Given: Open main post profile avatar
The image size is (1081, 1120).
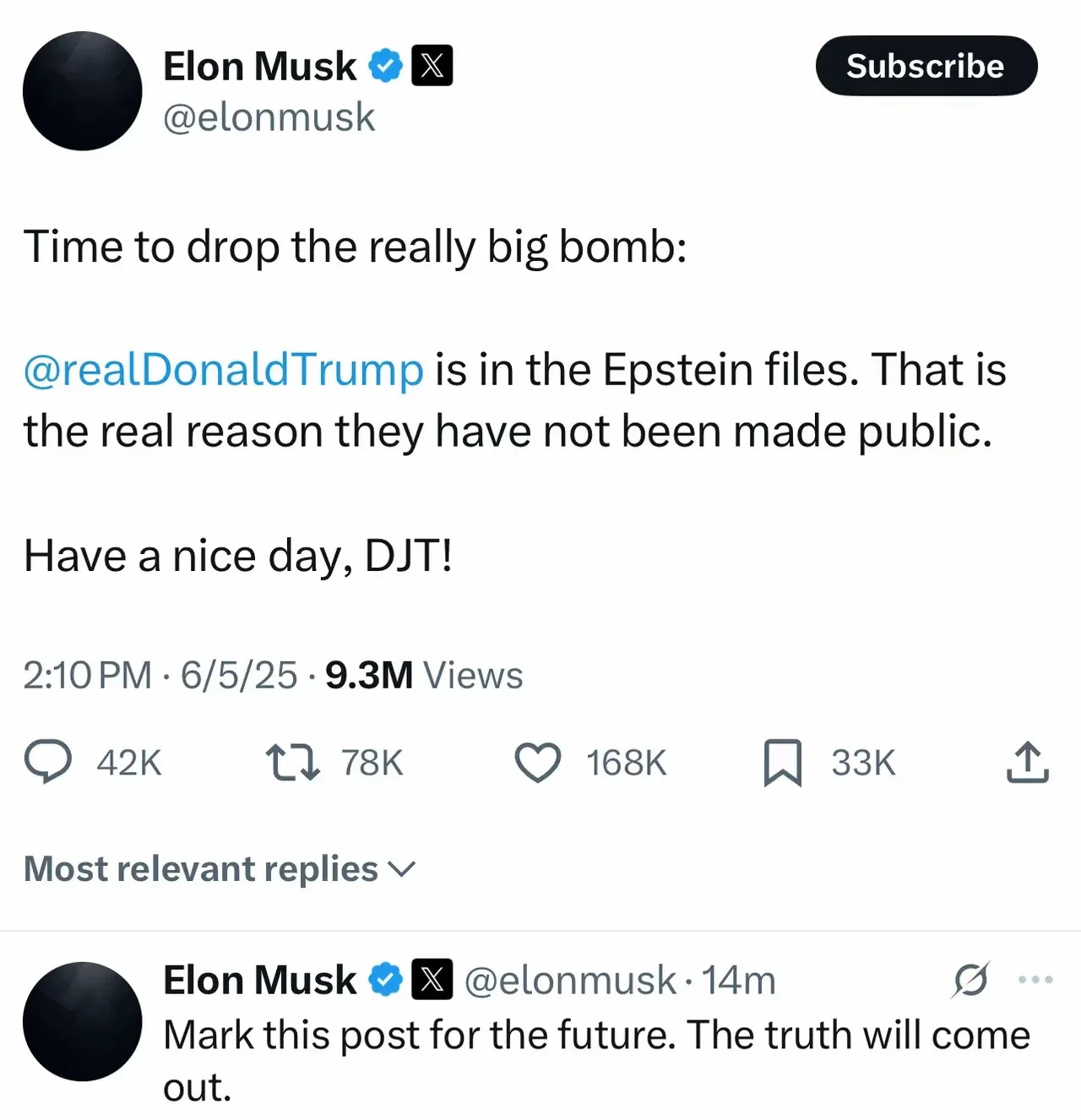Looking at the screenshot, I should click(x=82, y=91).
